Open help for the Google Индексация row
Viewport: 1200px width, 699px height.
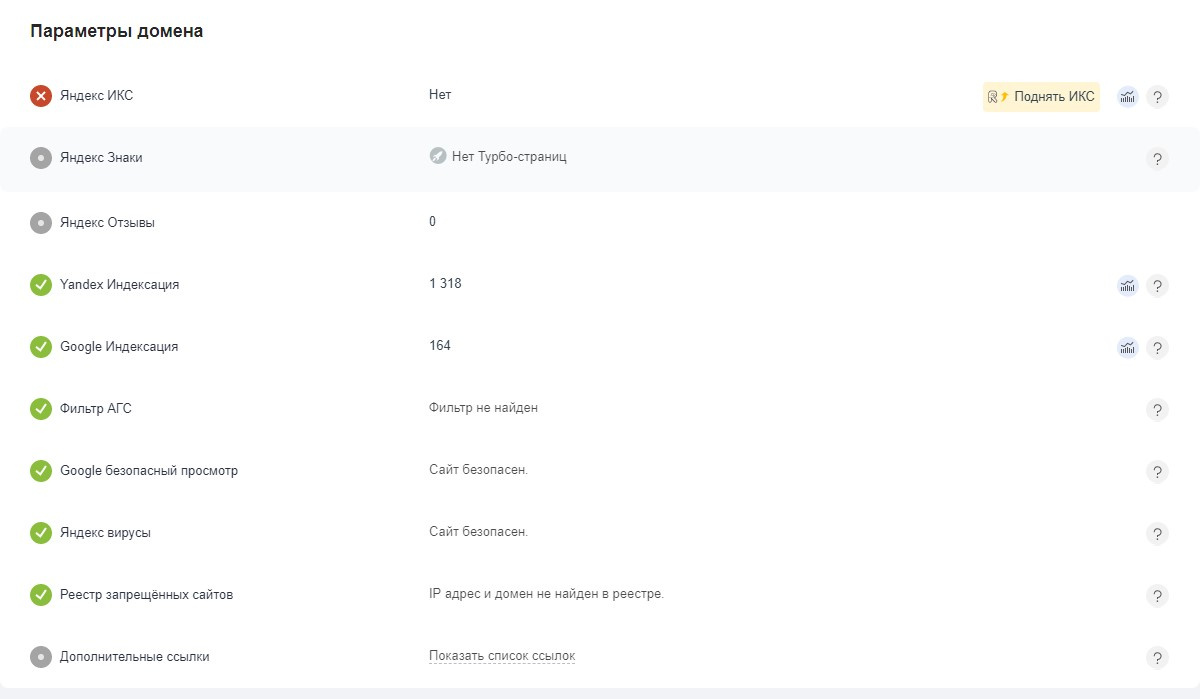click(1157, 348)
